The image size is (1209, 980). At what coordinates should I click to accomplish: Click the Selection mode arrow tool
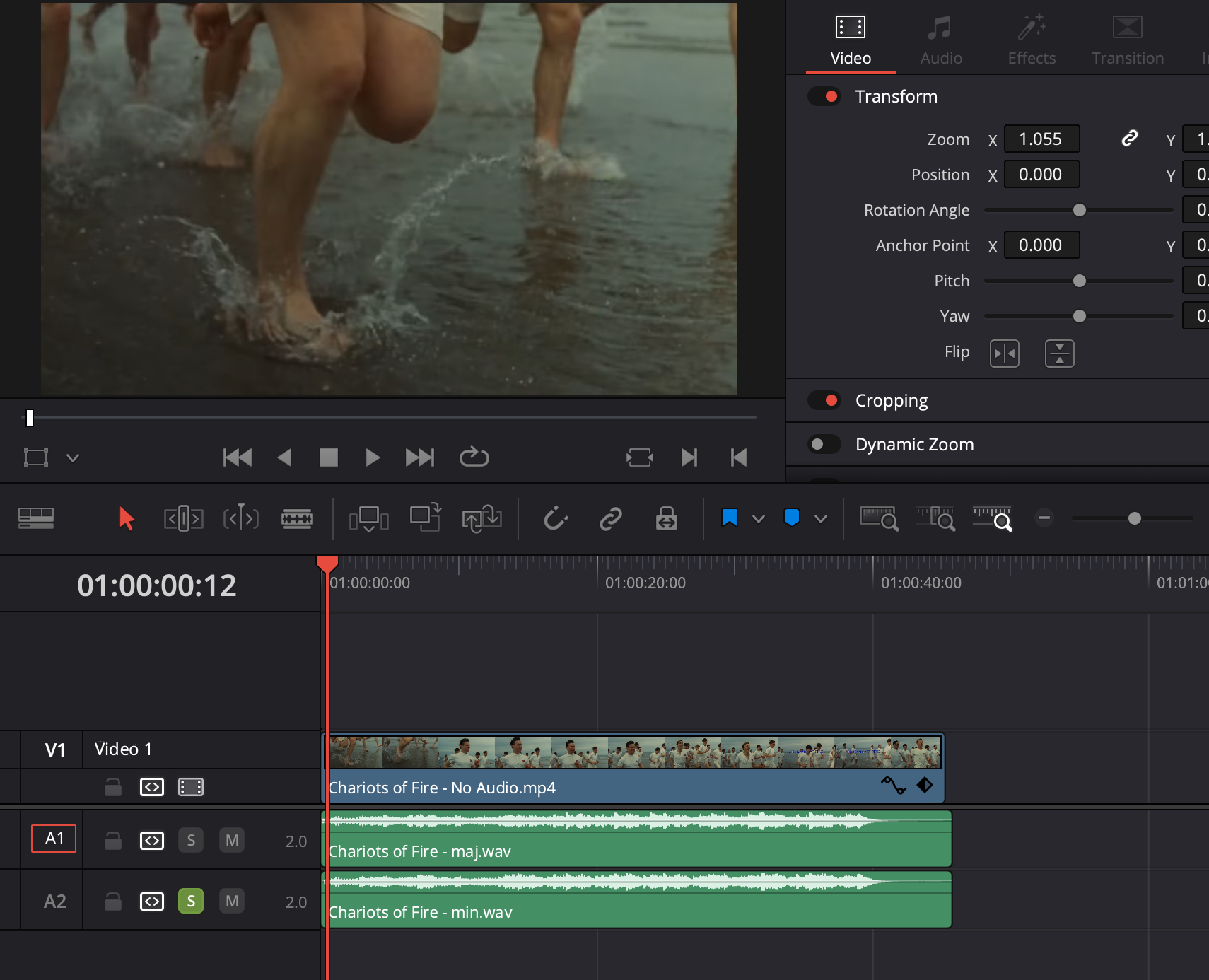[127, 518]
